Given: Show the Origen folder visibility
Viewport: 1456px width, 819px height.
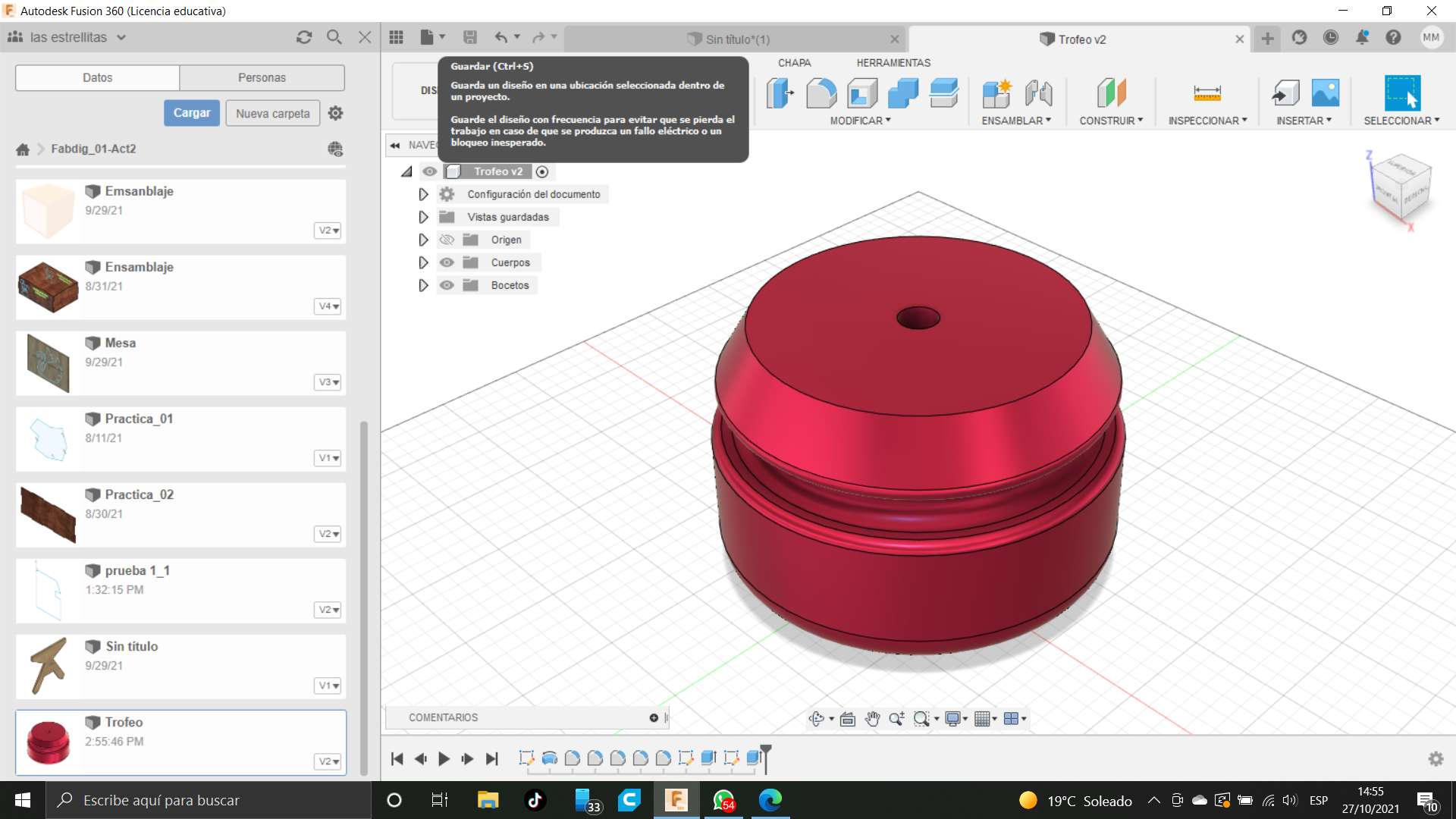Looking at the screenshot, I should coord(447,240).
